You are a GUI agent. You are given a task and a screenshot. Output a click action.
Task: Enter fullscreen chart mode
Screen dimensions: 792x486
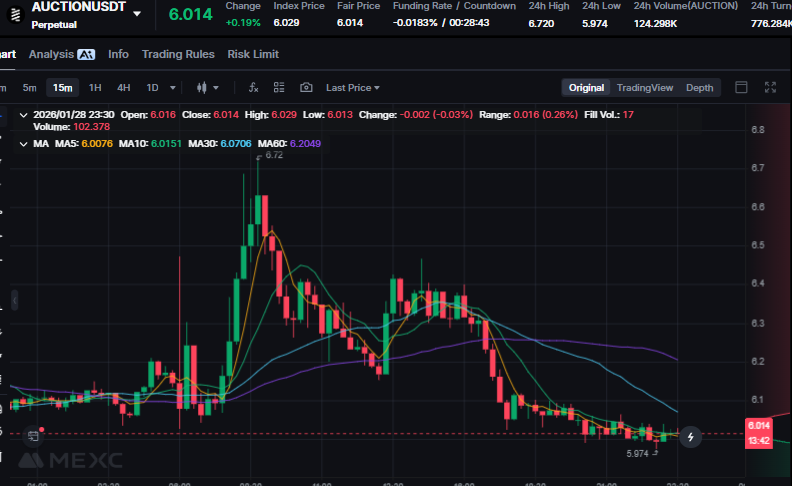(x=770, y=87)
